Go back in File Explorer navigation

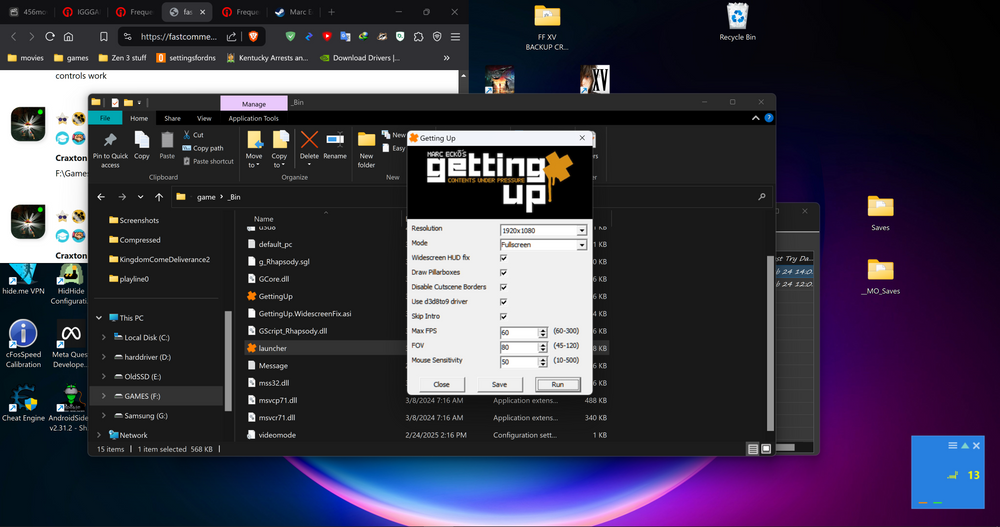click(101, 197)
